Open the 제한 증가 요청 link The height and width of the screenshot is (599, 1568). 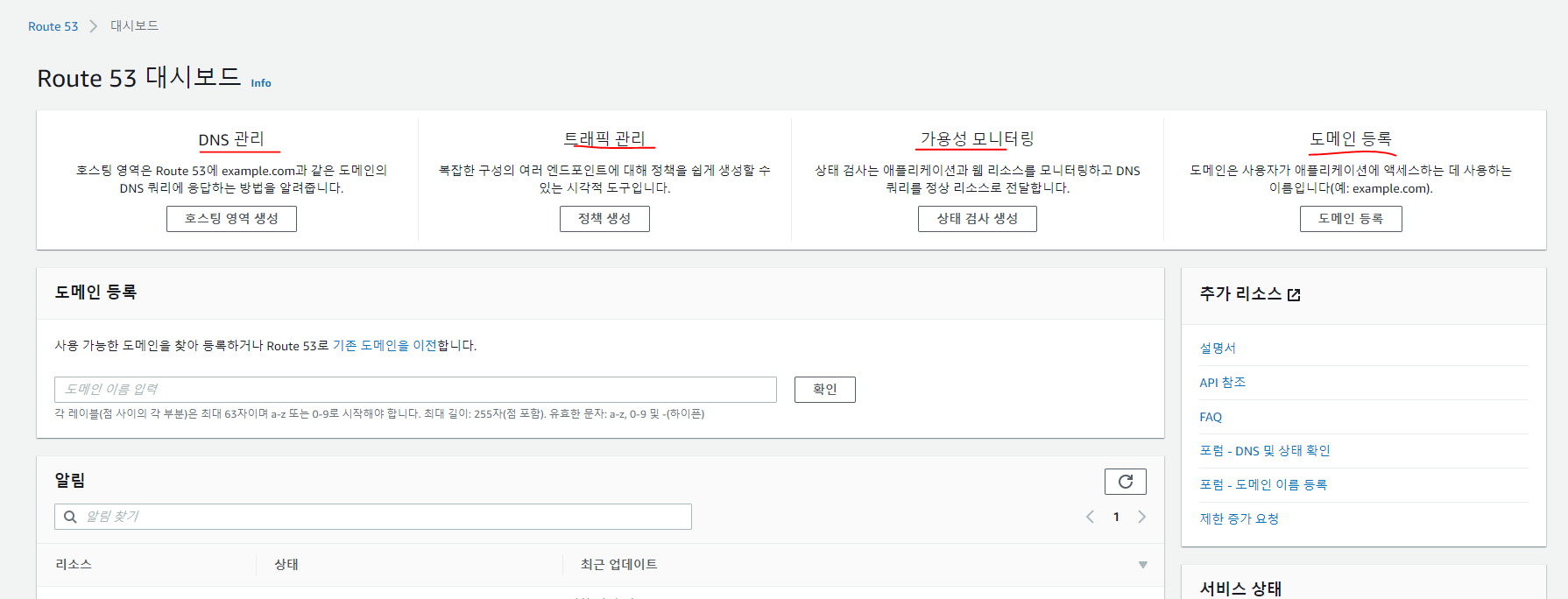[1240, 519]
